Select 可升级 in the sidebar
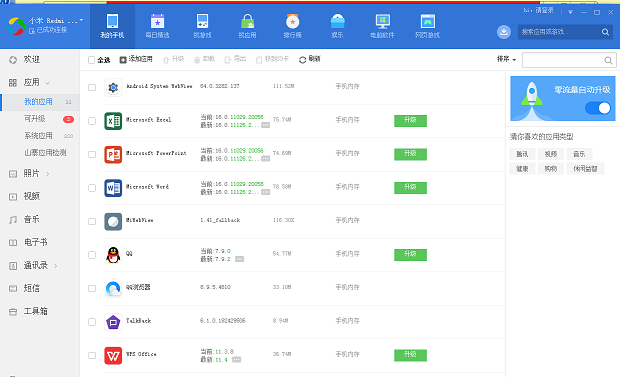This screenshot has height=377, width=620. click(x=35, y=119)
